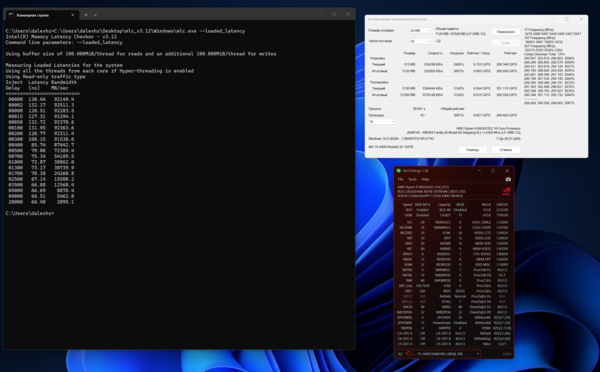Viewport: 600px width, 372px height.
Task: Click the MEM VDD voltage value
Action: coord(502,243)
